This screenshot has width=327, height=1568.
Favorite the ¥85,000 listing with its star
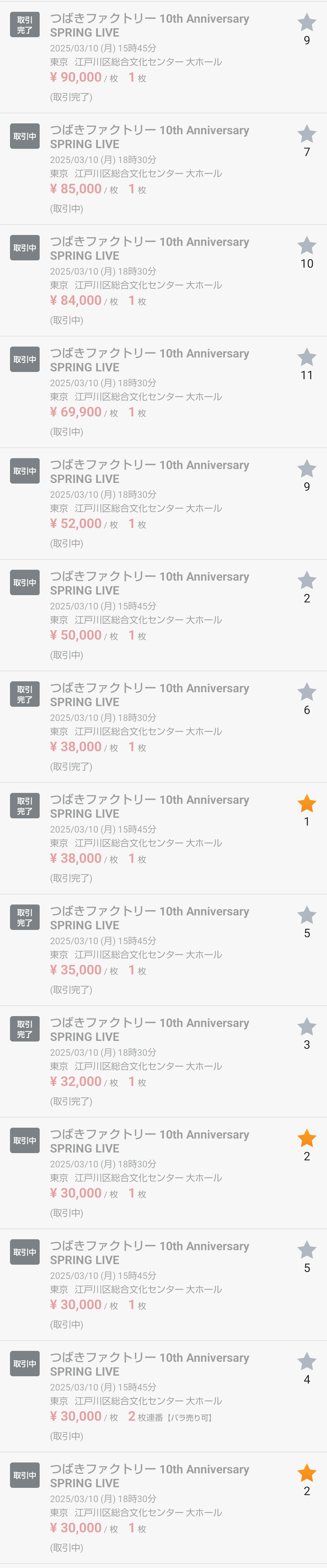click(x=306, y=135)
